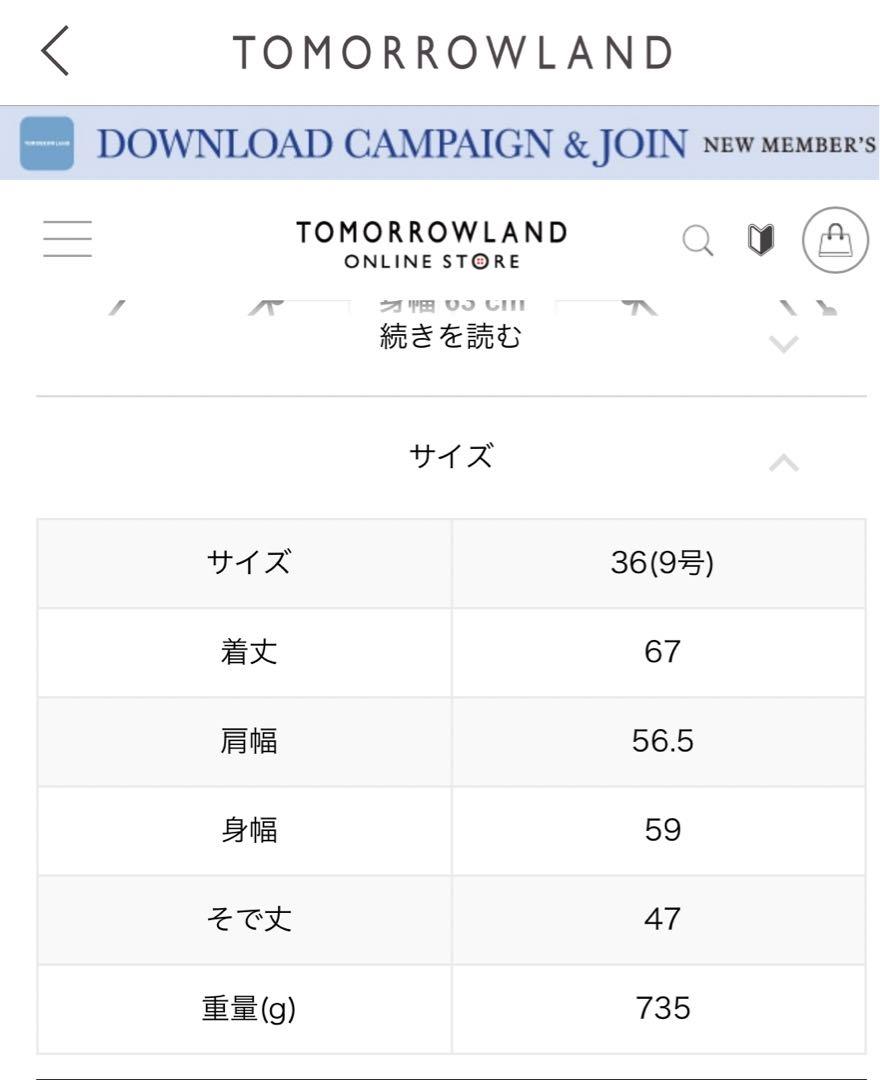Image resolution: width=880 pixels, height=1080 pixels.
Task: Tap the サイズ section header
Action: click(x=451, y=457)
